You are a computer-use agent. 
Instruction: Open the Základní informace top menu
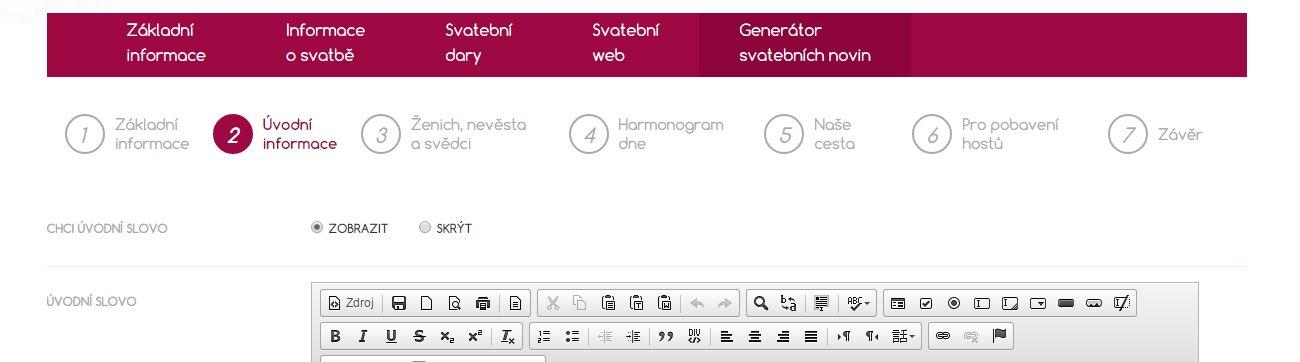[166, 44]
